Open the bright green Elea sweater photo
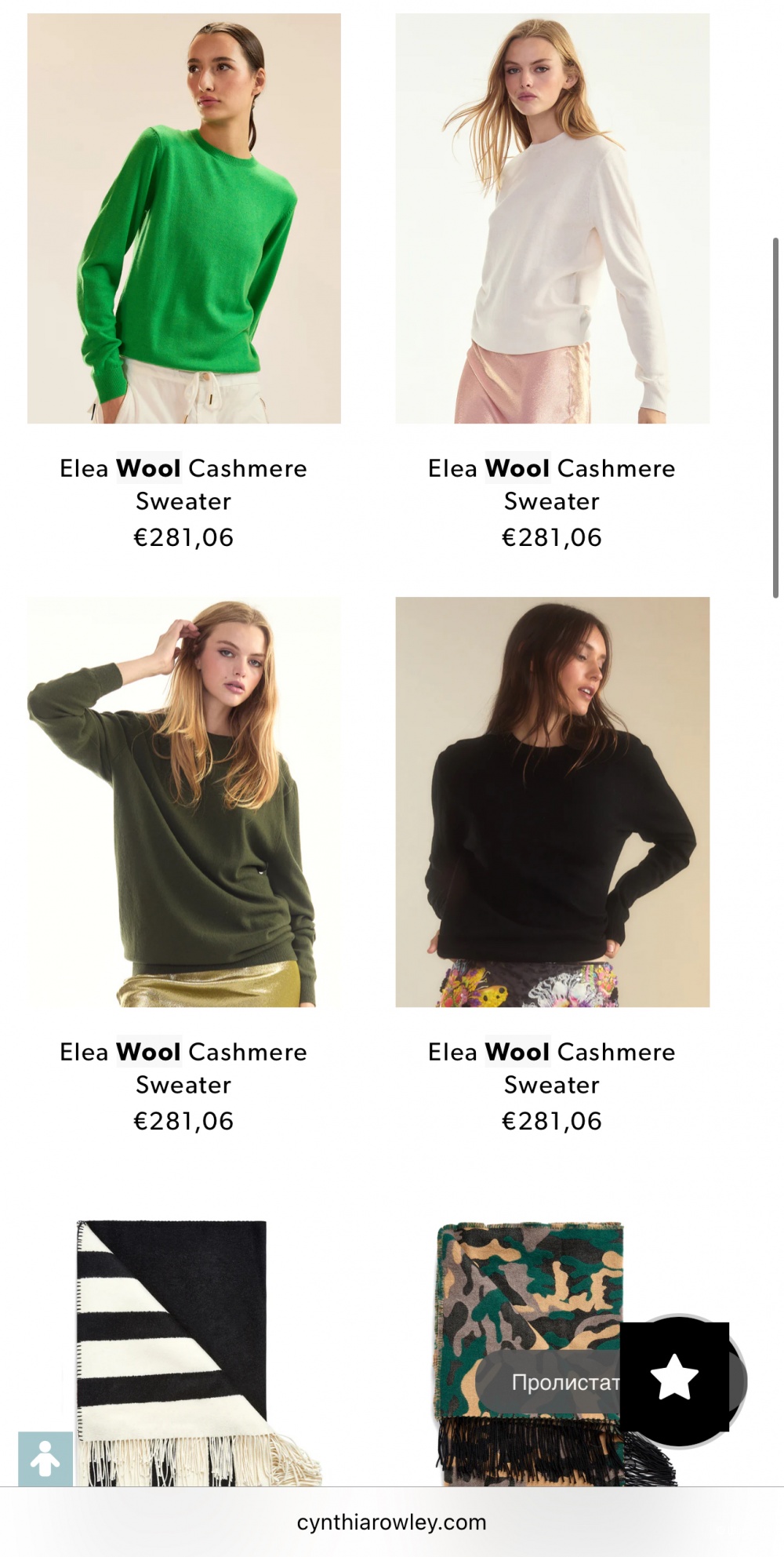The width and height of the screenshot is (784, 1557). point(184,218)
